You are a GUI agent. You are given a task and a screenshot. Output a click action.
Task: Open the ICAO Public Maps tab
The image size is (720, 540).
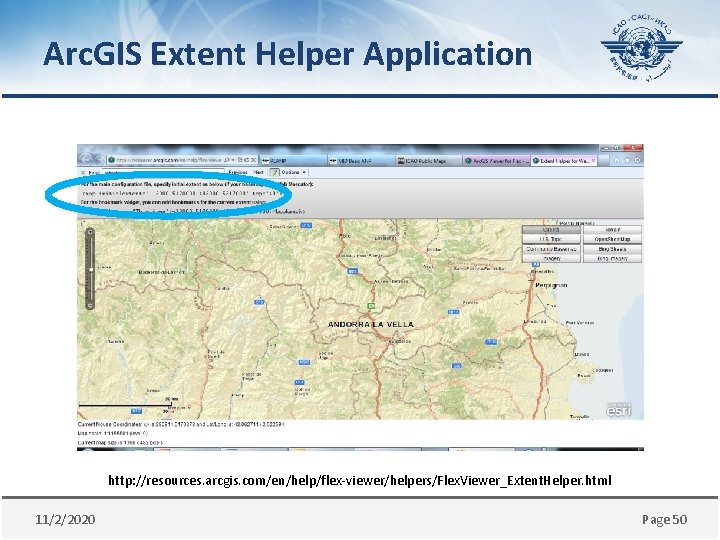(429, 161)
